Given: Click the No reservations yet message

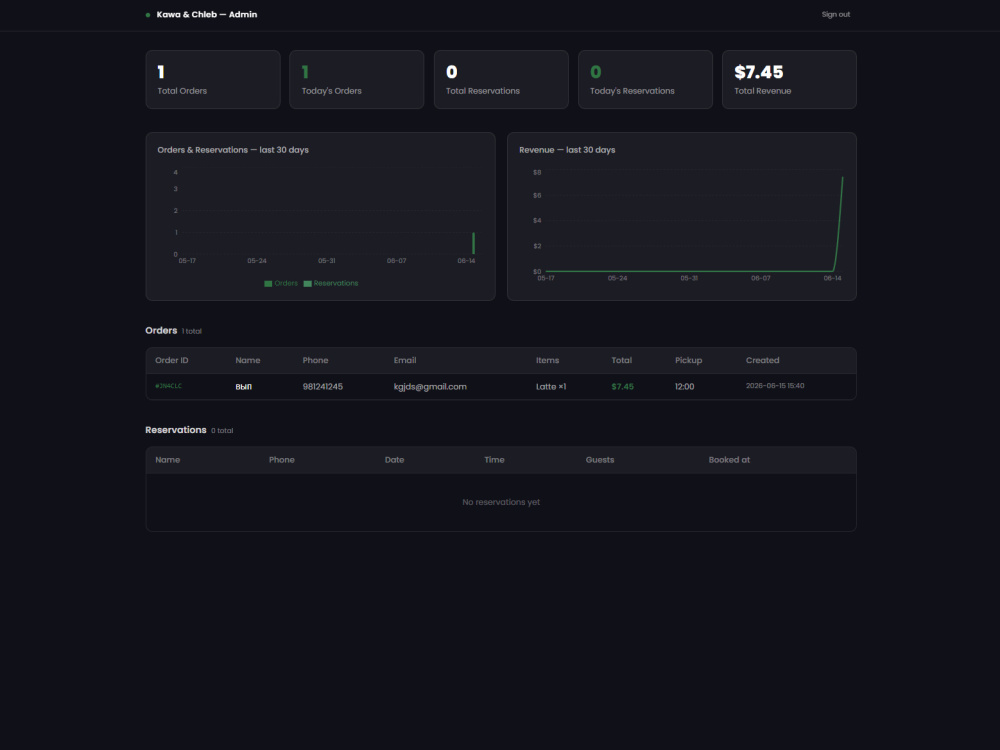Looking at the screenshot, I should (501, 503).
